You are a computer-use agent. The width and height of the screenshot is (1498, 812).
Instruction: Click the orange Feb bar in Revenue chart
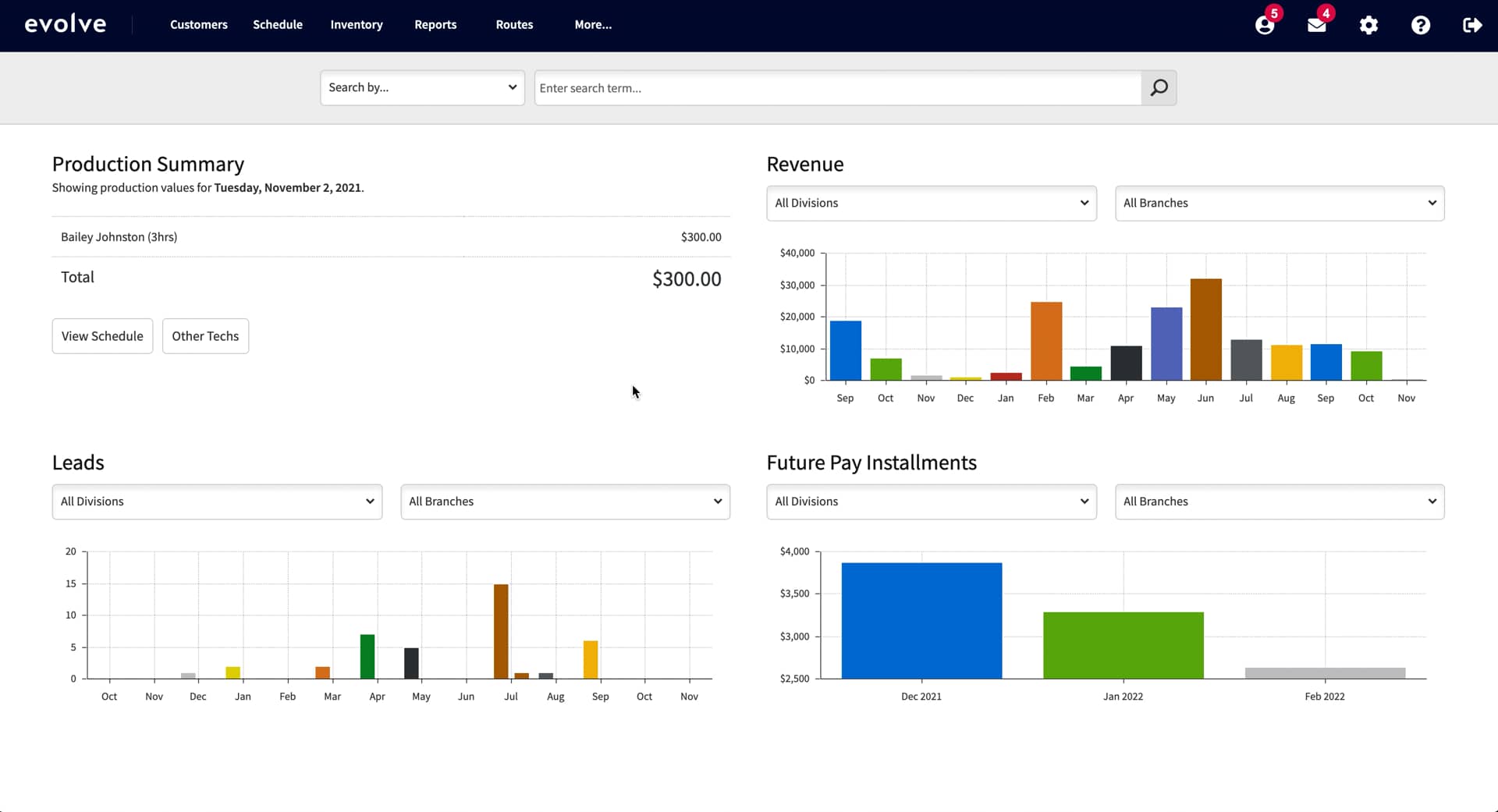[x=1046, y=341]
